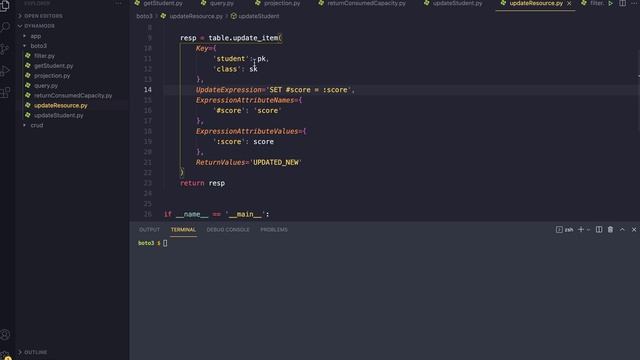Open query.py in the explorer
Screen dimensions: 640x360
pyautogui.click(x=46, y=86)
